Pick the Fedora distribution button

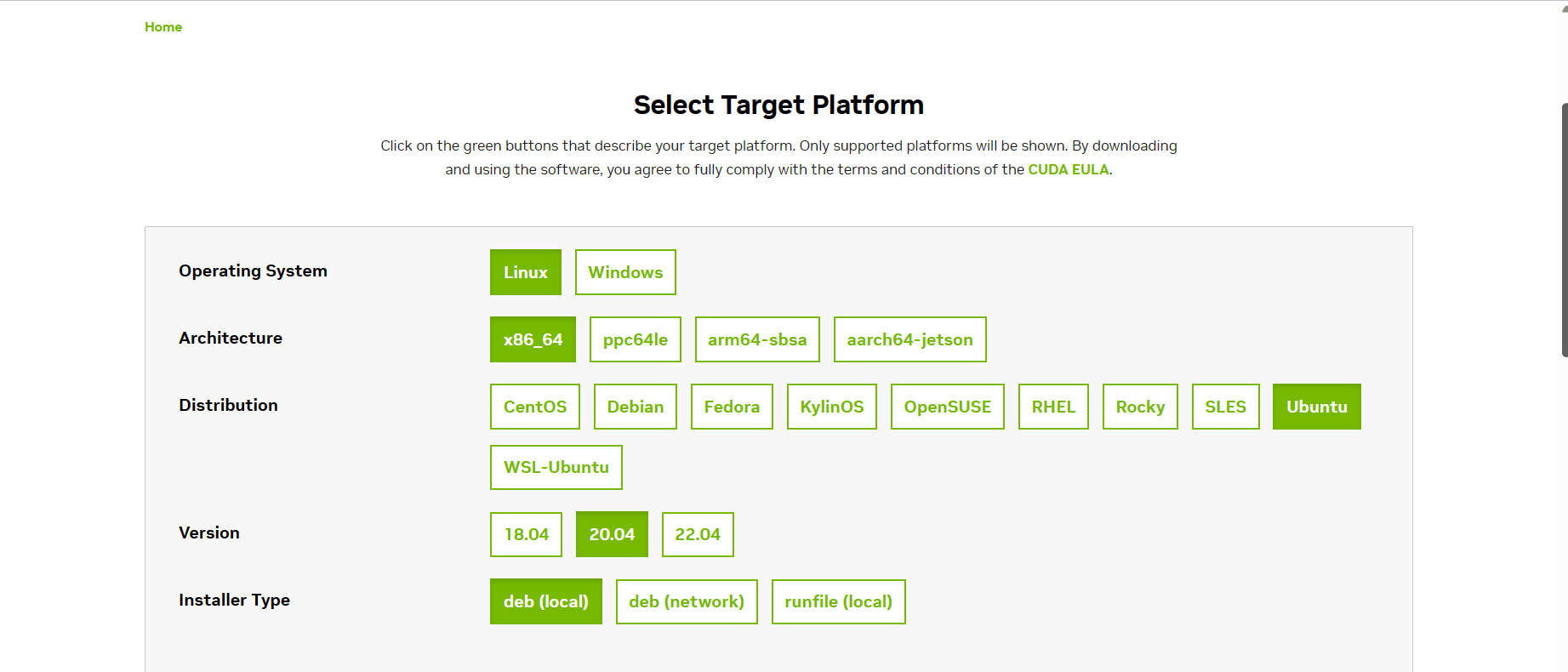click(731, 407)
